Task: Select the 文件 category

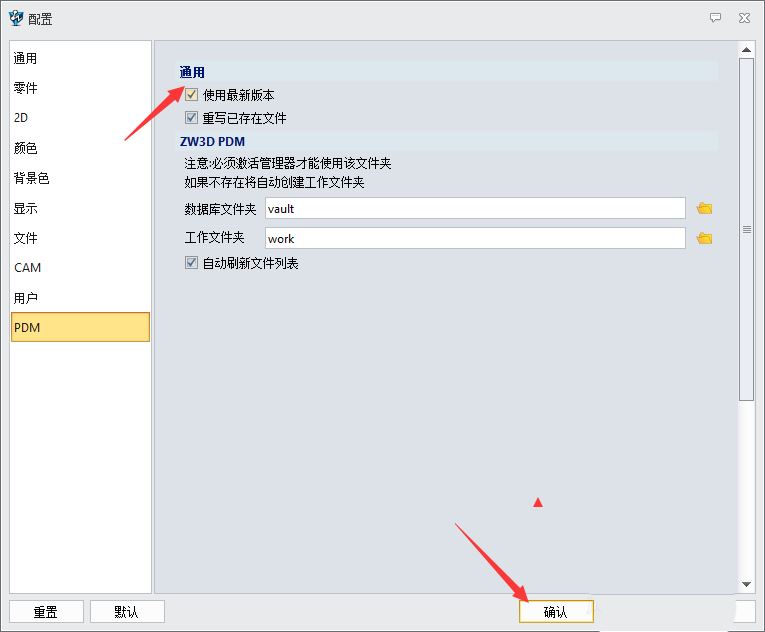Action: 26,239
